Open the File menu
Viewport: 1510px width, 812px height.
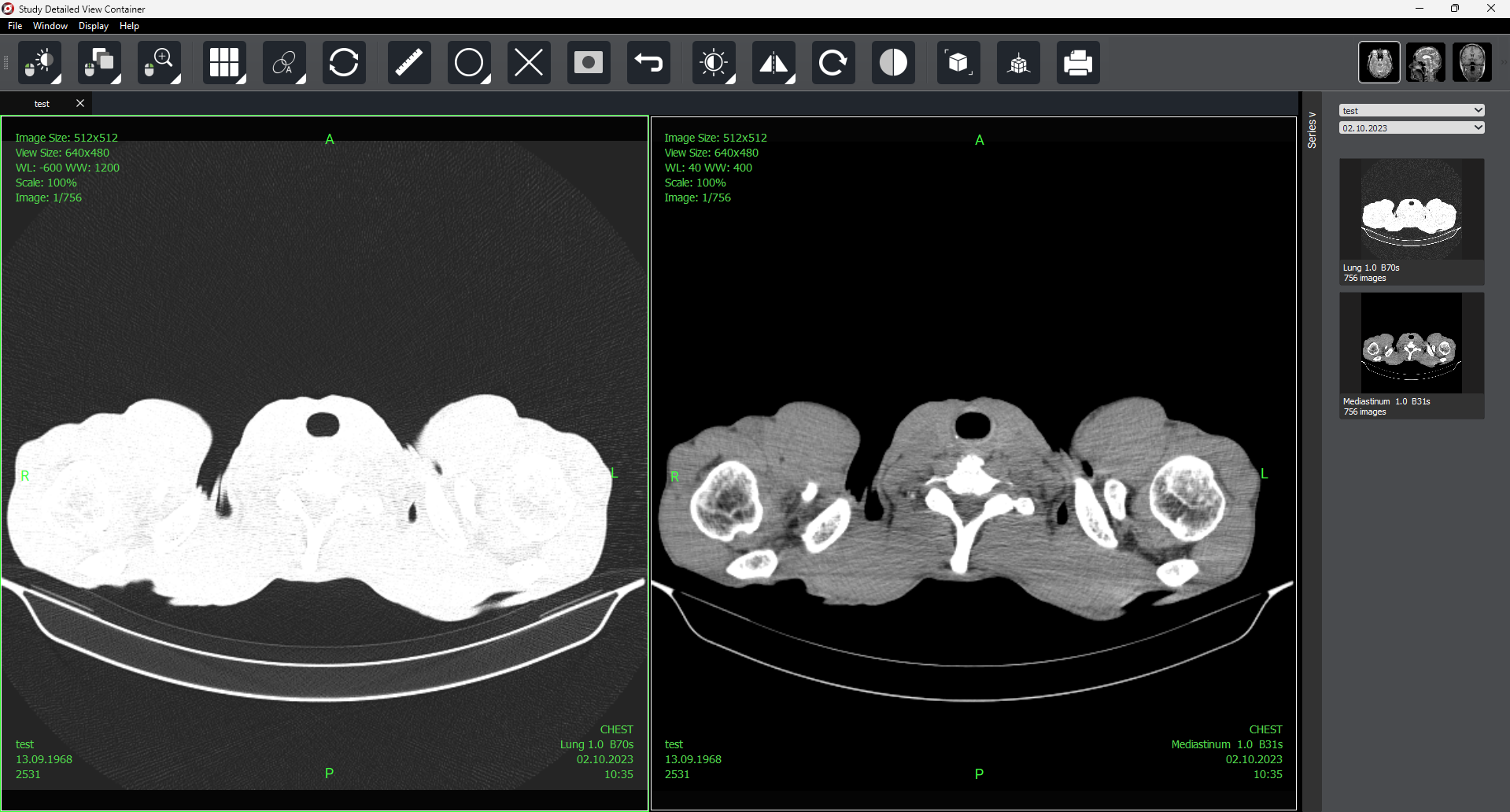coord(15,26)
